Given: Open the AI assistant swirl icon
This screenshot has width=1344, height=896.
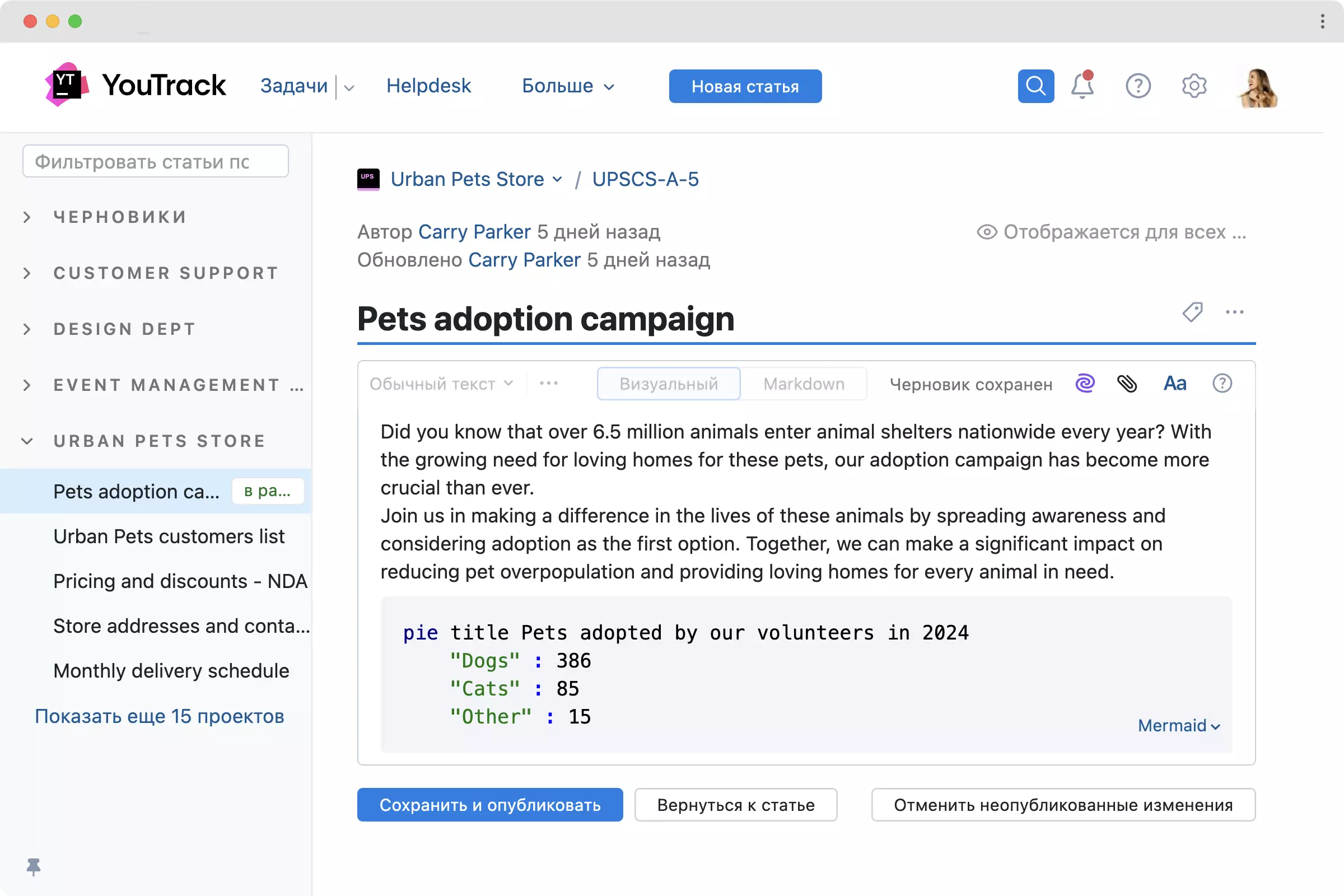Looking at the screenshot, I should click(x=1085, y=384).
